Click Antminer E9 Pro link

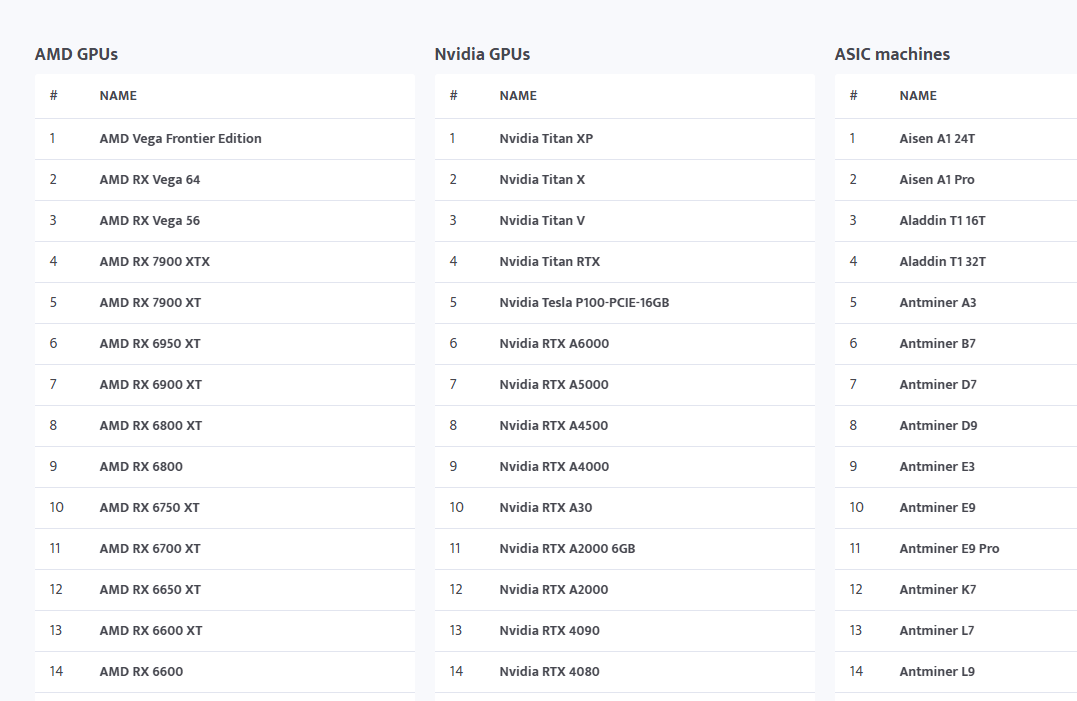coord(949,549)
